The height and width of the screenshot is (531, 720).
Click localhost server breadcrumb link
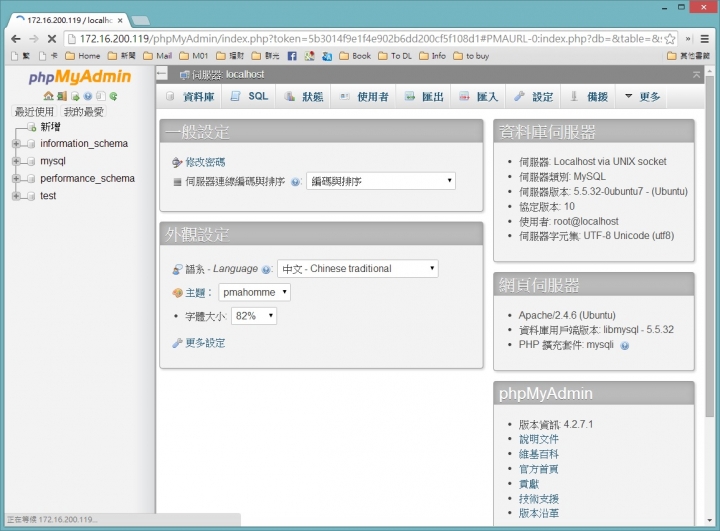(x=228, y=74)
